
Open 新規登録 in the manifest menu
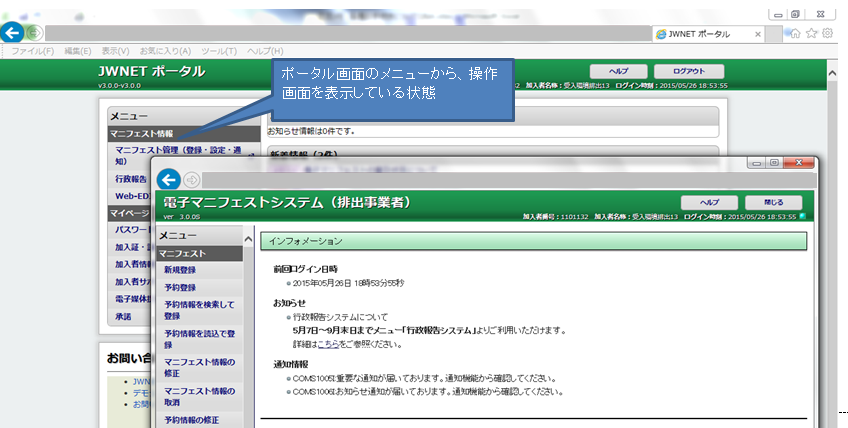(180, 270)
